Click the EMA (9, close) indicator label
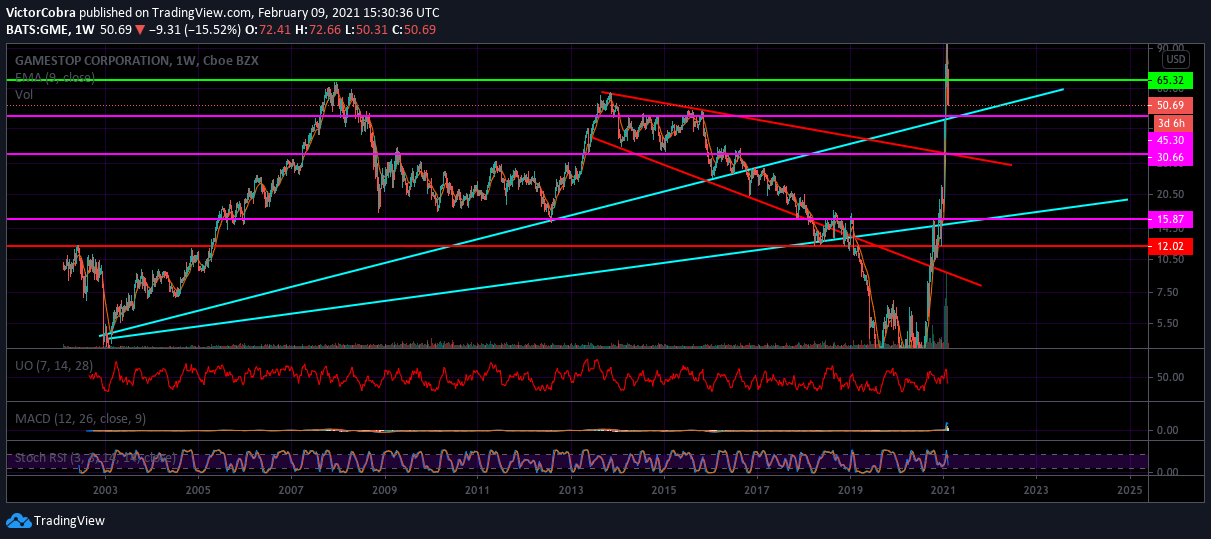This screenshot has height=539, width=1211. pos(54,77)
